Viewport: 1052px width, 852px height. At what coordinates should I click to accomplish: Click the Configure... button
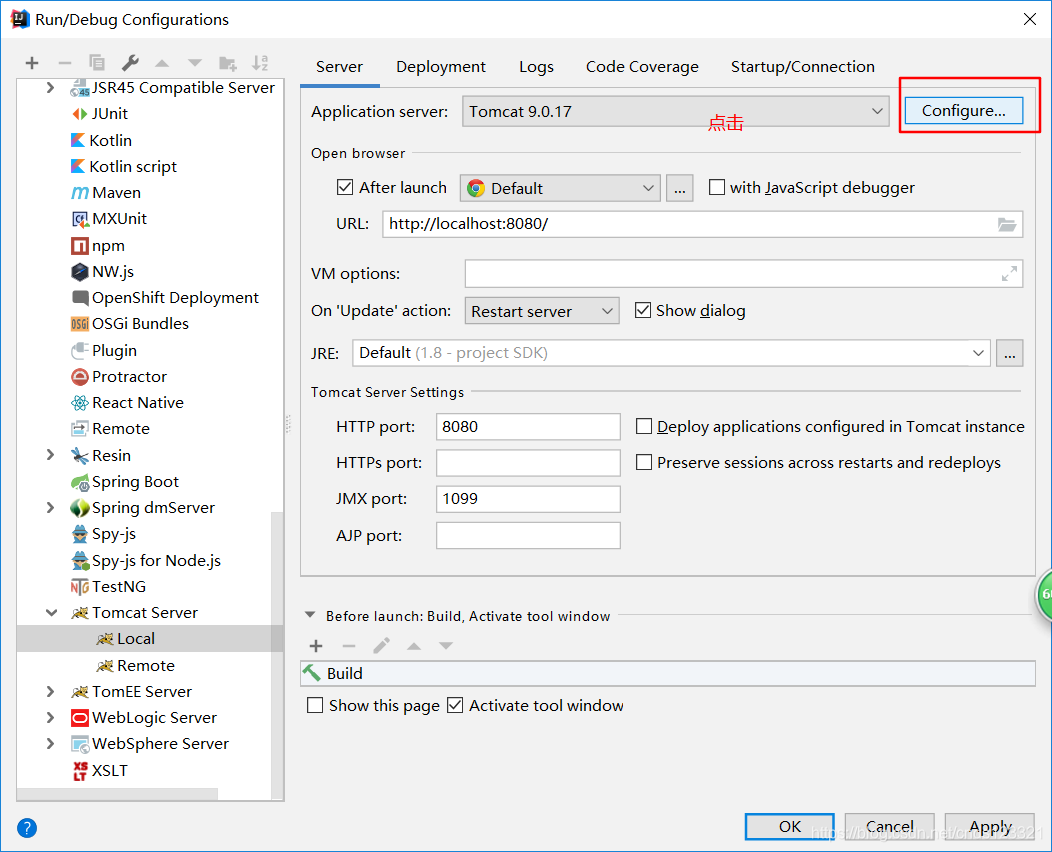coord(963,111)
